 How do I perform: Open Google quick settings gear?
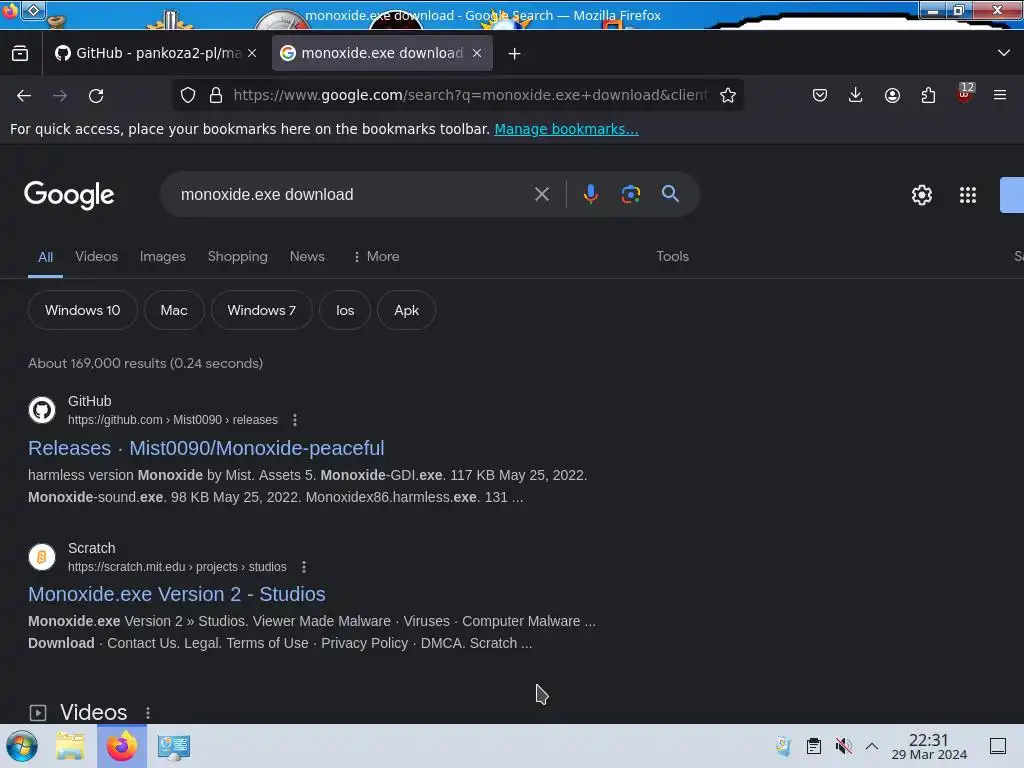coord(921,195)
